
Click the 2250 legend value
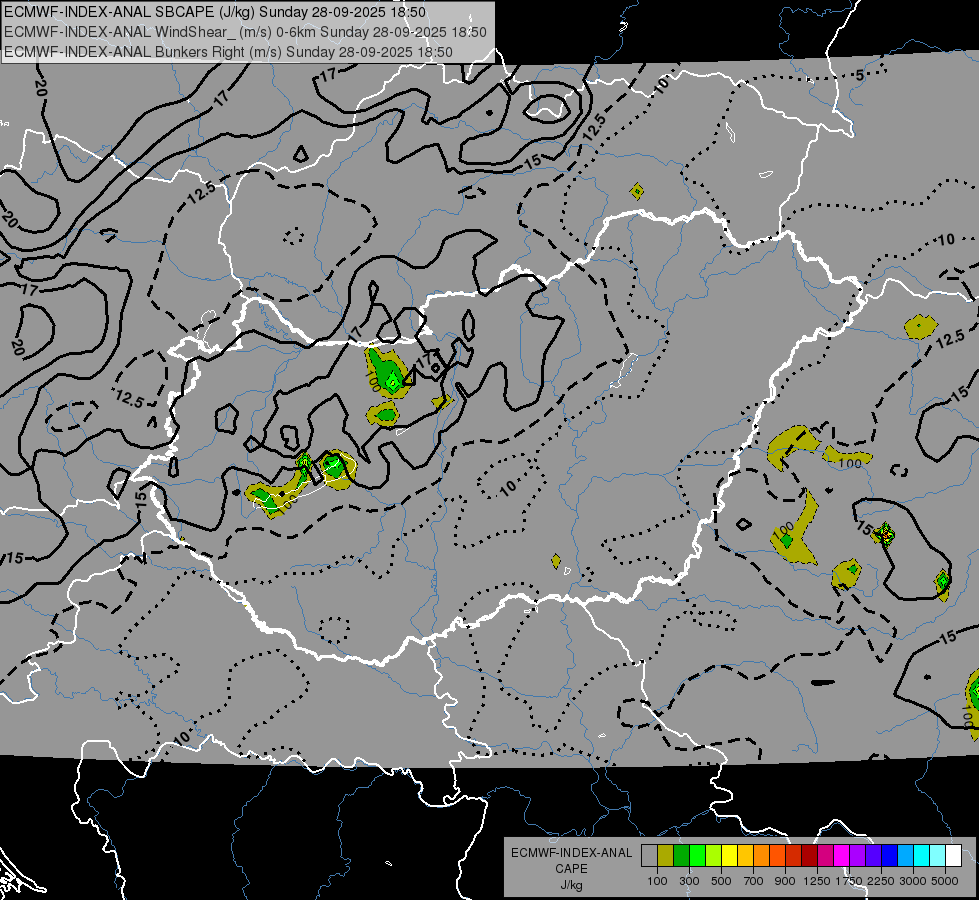[881, 881]
